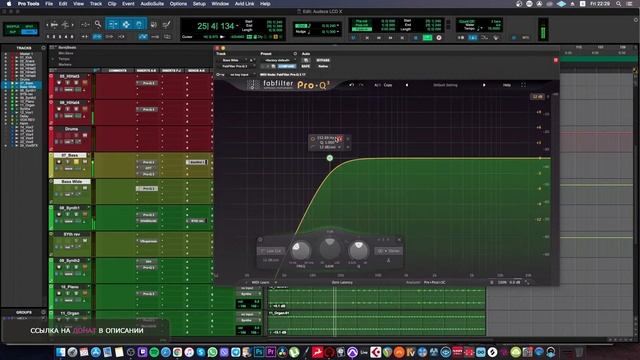Click the Groups list options icon
Image resolution: width=640 pixels, height=360 pixels.
[x=43, y=312]
